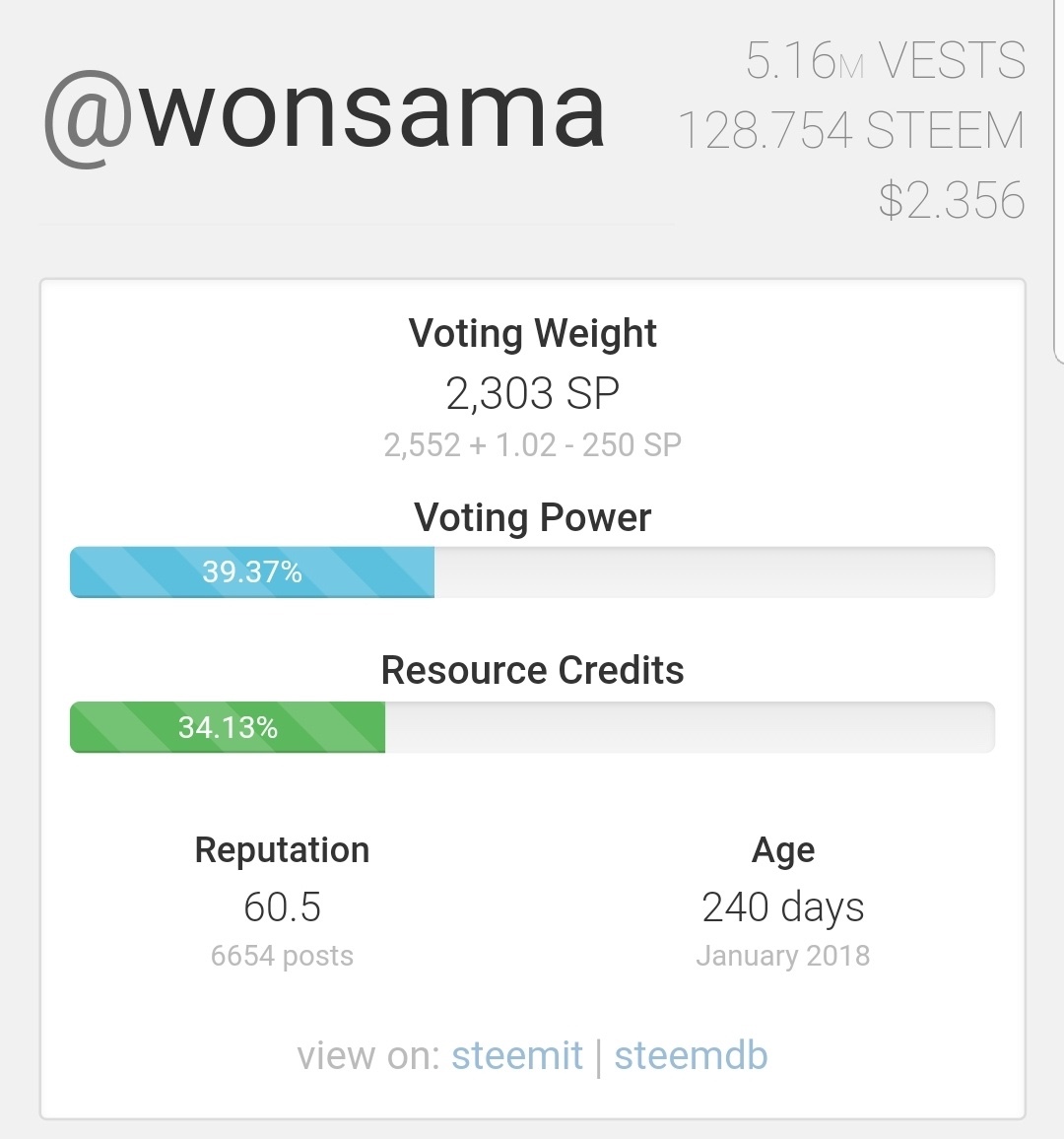The image size is (1064, 1139).
Task: Click the 2,552 + 1.02 - 250 SP breakdown
Action: (x=532, y=445)
